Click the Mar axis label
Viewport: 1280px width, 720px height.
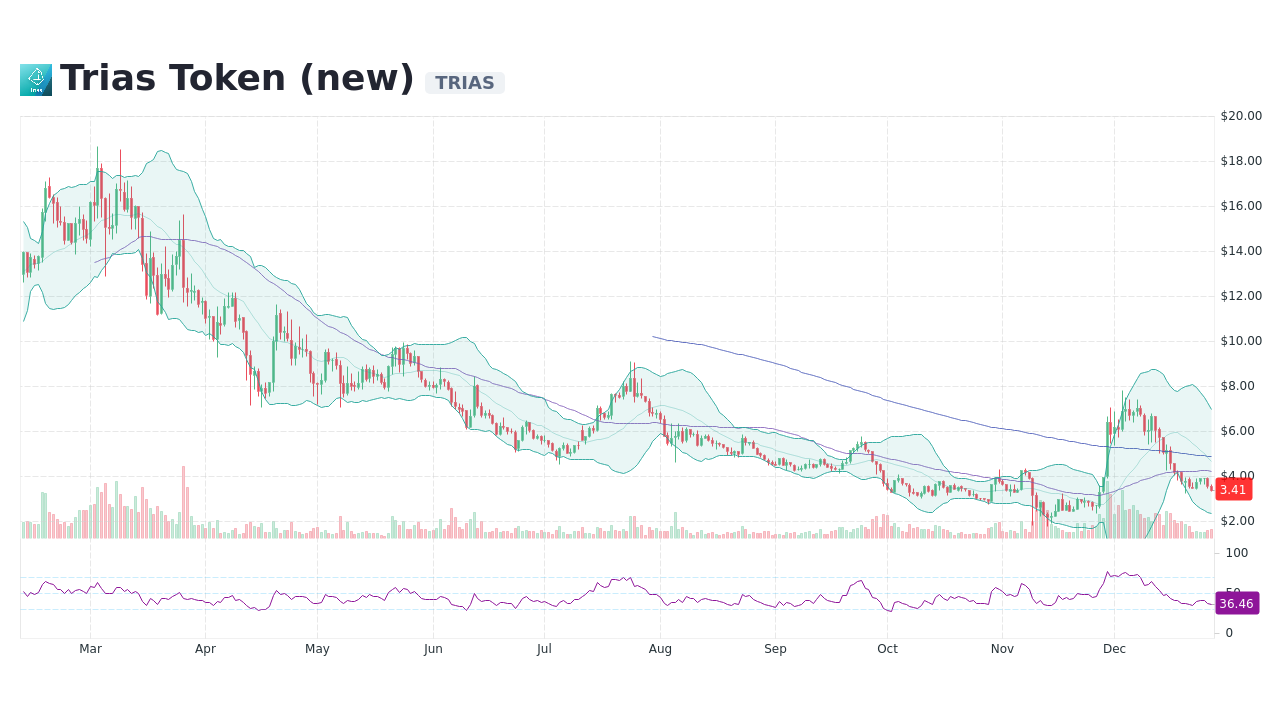coord(90,648)
